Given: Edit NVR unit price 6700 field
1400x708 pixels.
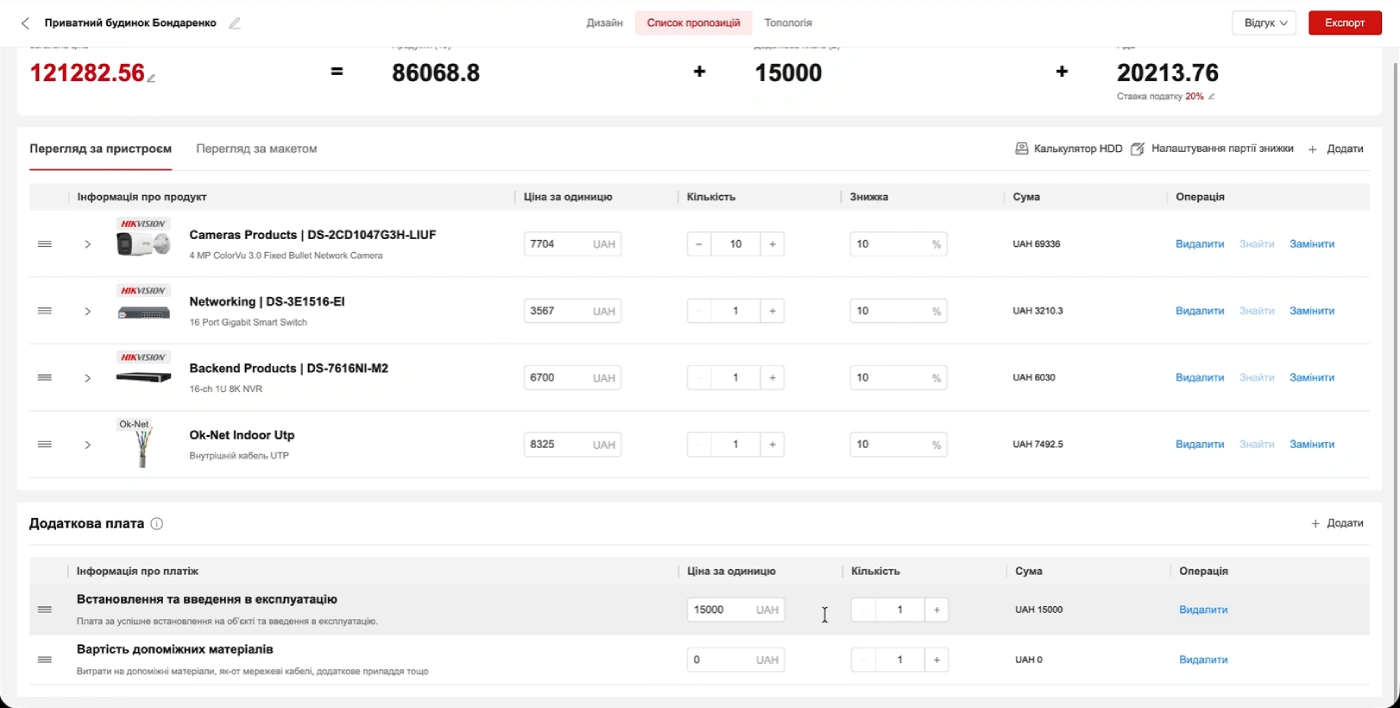Looking at the screenshot, I should (x=572, y=378).
